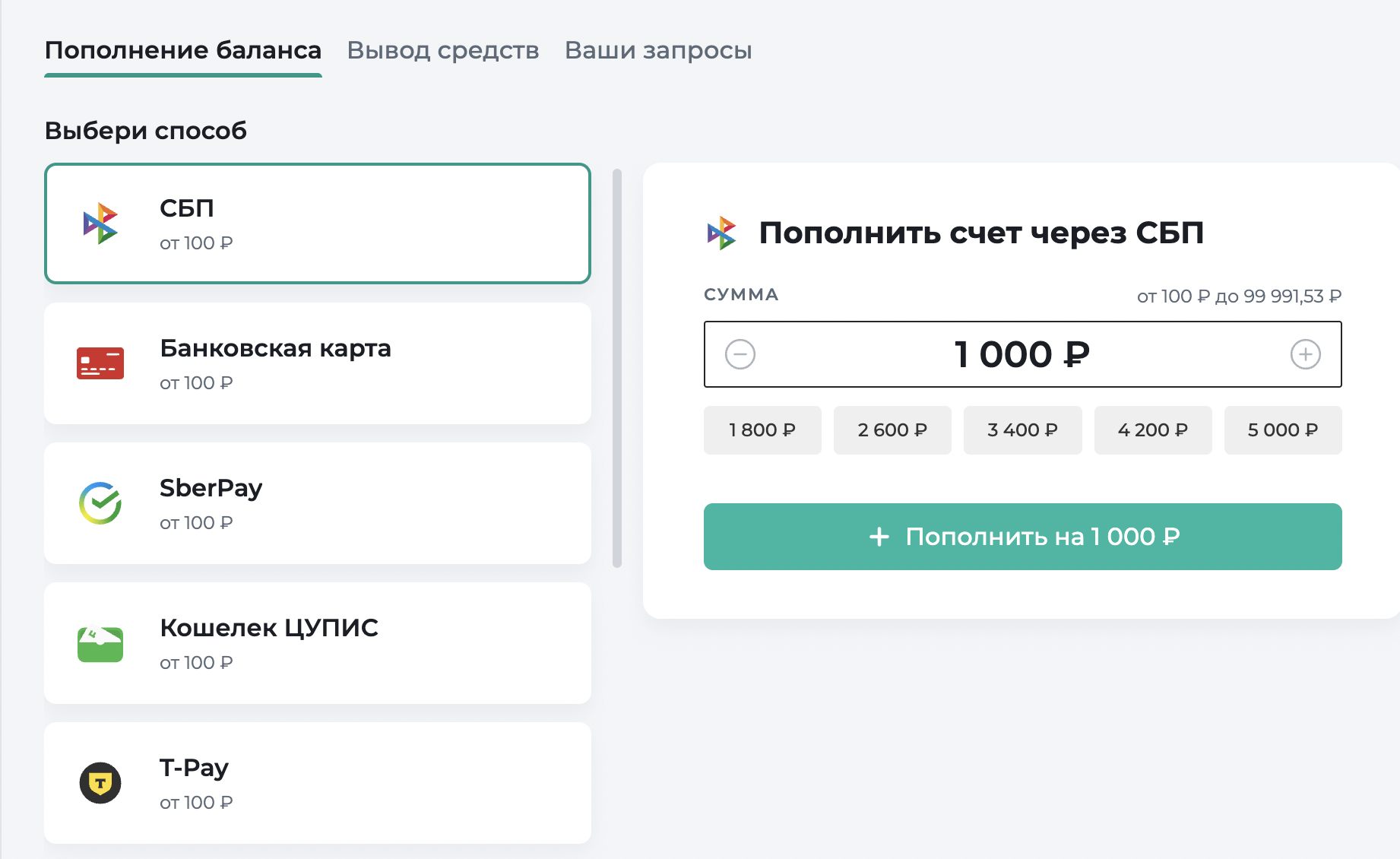Click 'от 100 ₽' under СБП
Viewport: 1400px width, 859px height.
pos(196,243)
